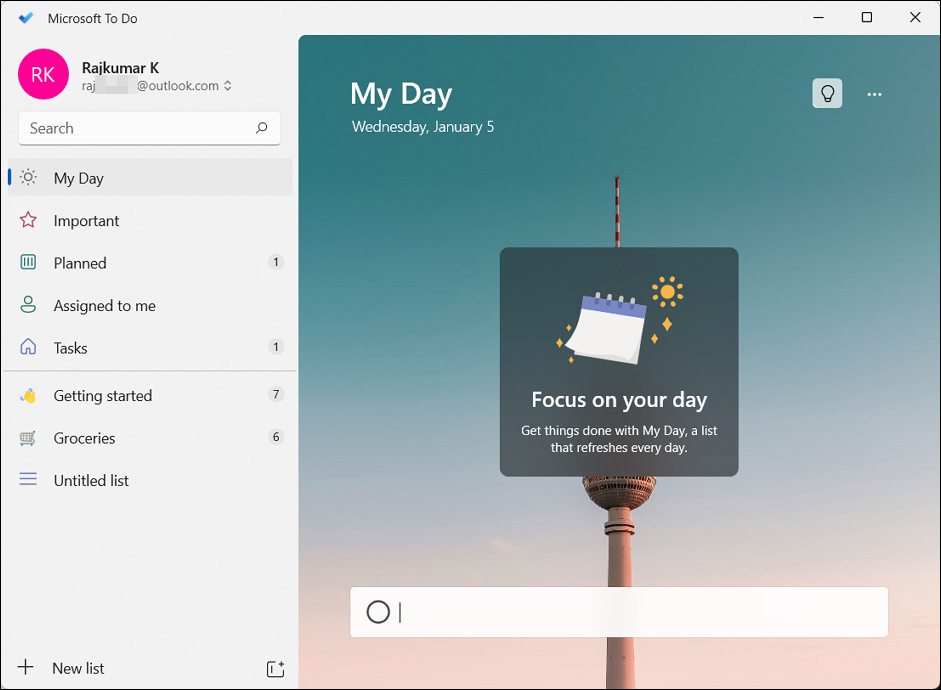
Task: Open the Untitled list
Action: pyautogui.click(x=150, y=480)
